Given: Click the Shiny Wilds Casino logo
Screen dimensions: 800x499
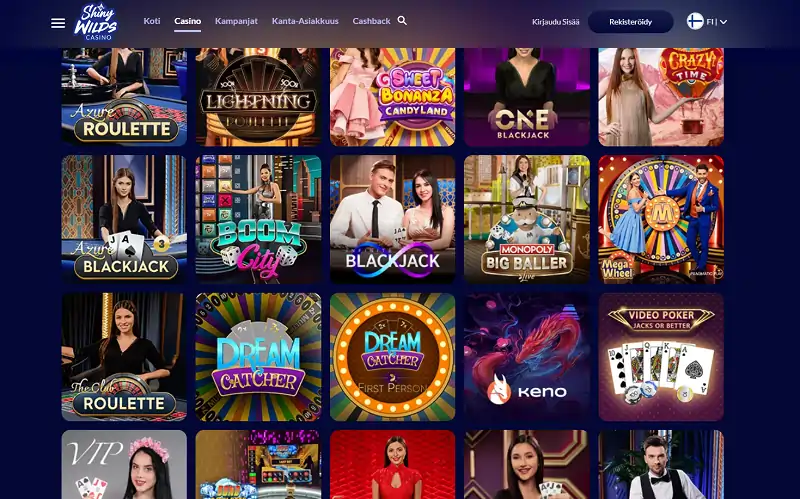Looking at the screenshot, I should (x=96, y=22).
